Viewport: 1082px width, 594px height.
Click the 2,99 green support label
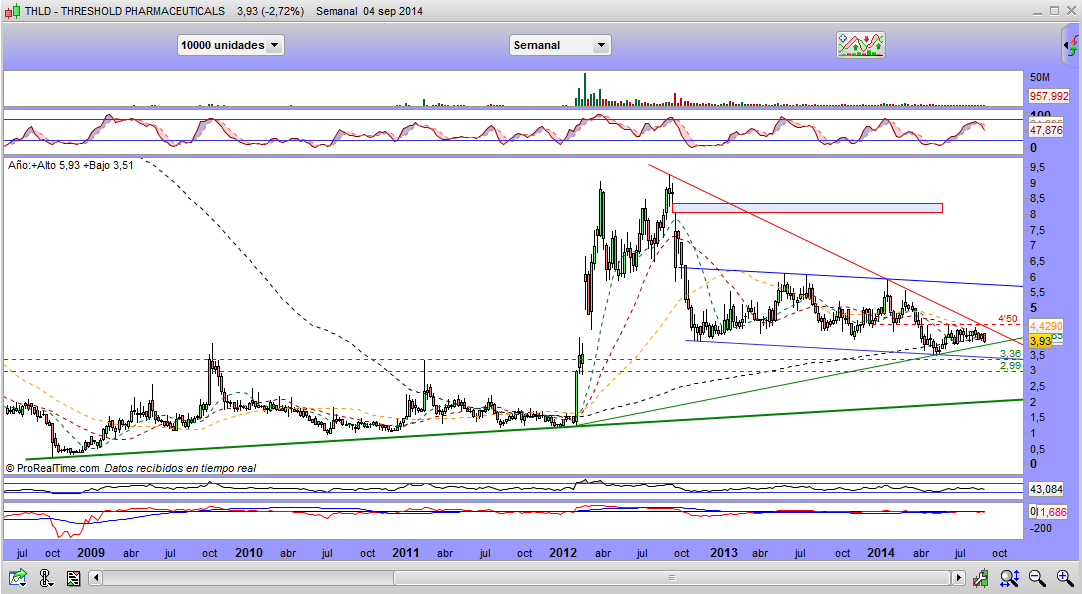click(1010, 366)
